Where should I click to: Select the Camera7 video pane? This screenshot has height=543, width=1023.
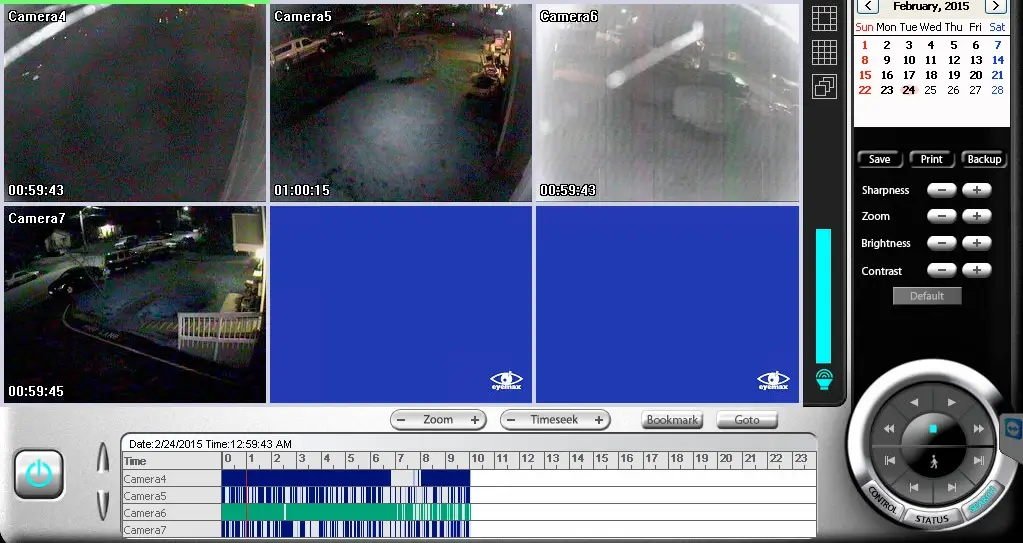pyautogui.click(x=135, y=304)
